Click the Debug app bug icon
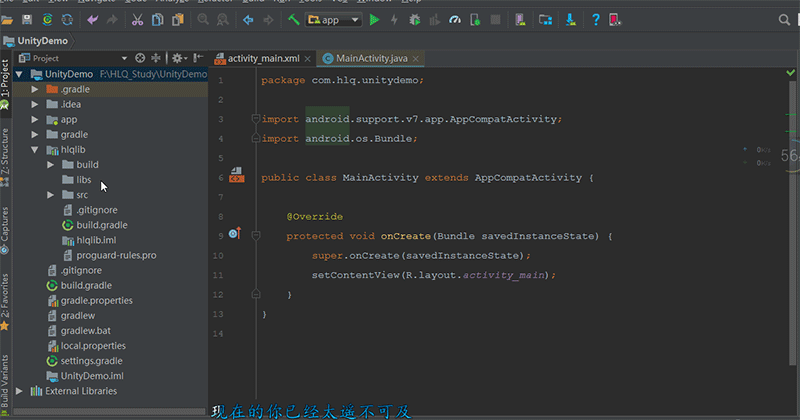The height and width of the screenshot is (420, 800). coord(415,19)
